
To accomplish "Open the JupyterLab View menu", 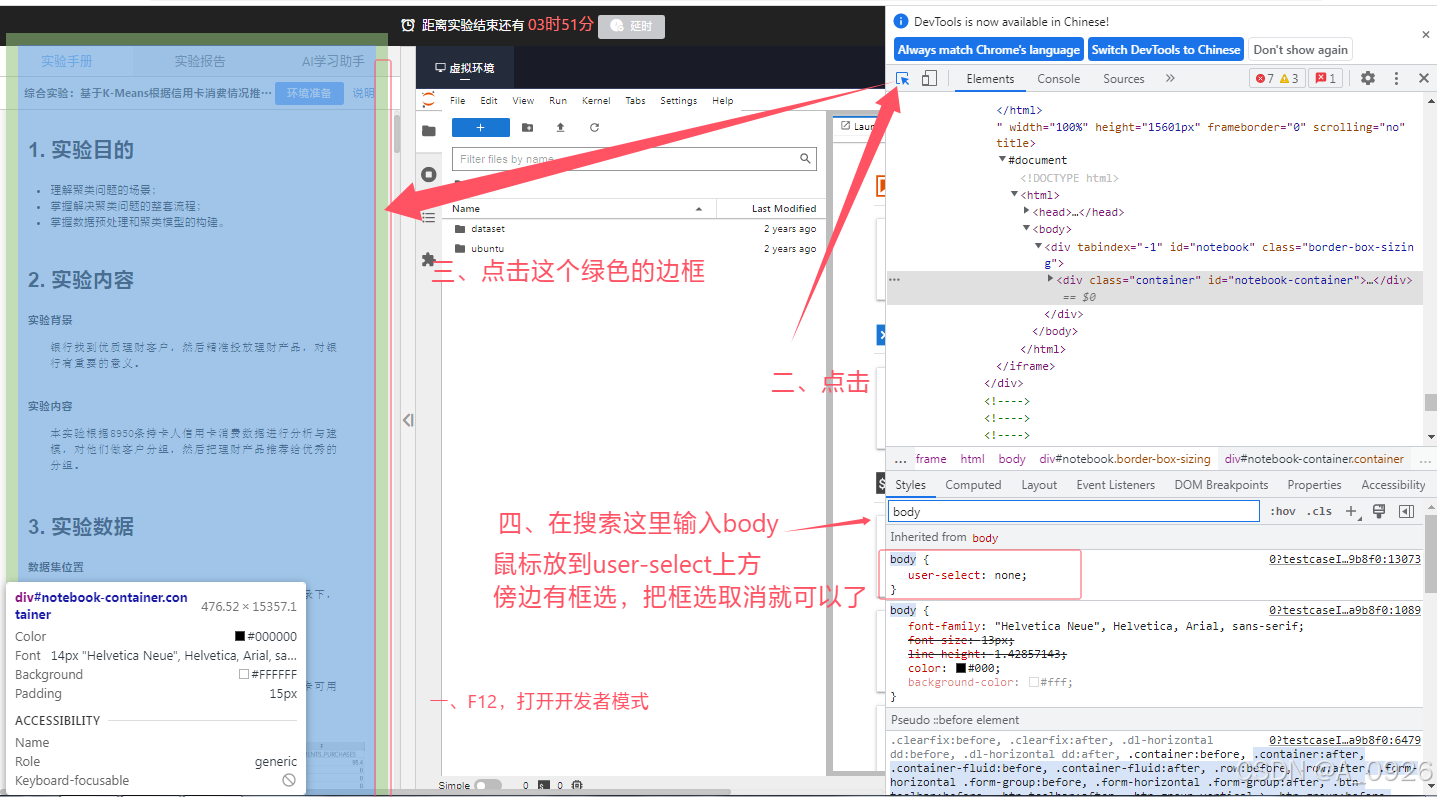I will [523, 100].
